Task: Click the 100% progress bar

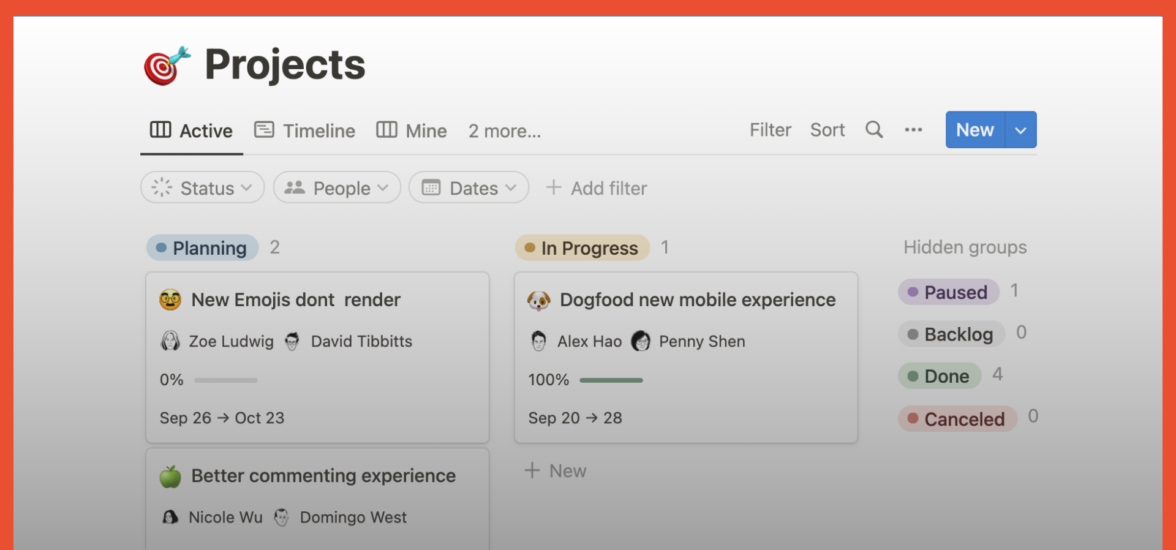Action: (x=611, y=380)
